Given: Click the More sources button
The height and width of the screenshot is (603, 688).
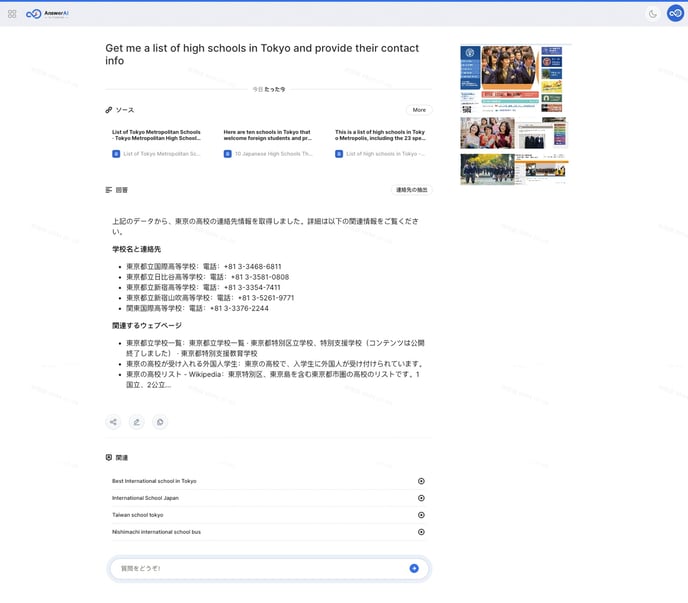Looking at the screenshot, I should (x=419, y=110).
